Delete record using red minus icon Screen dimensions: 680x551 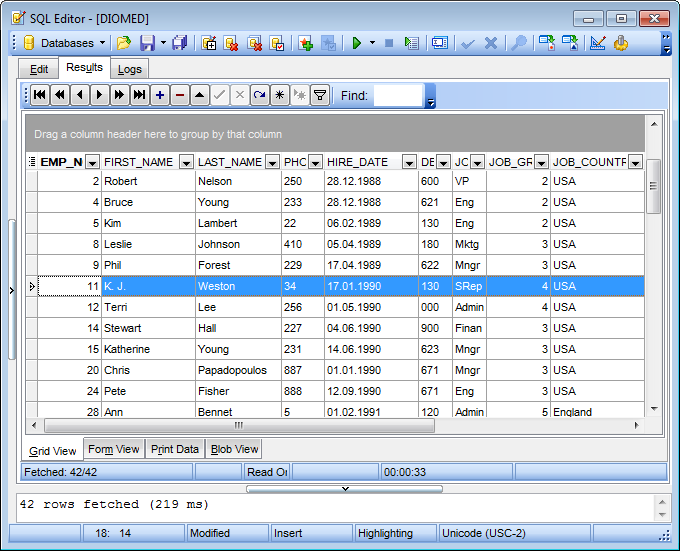click(x=180, y=95)
